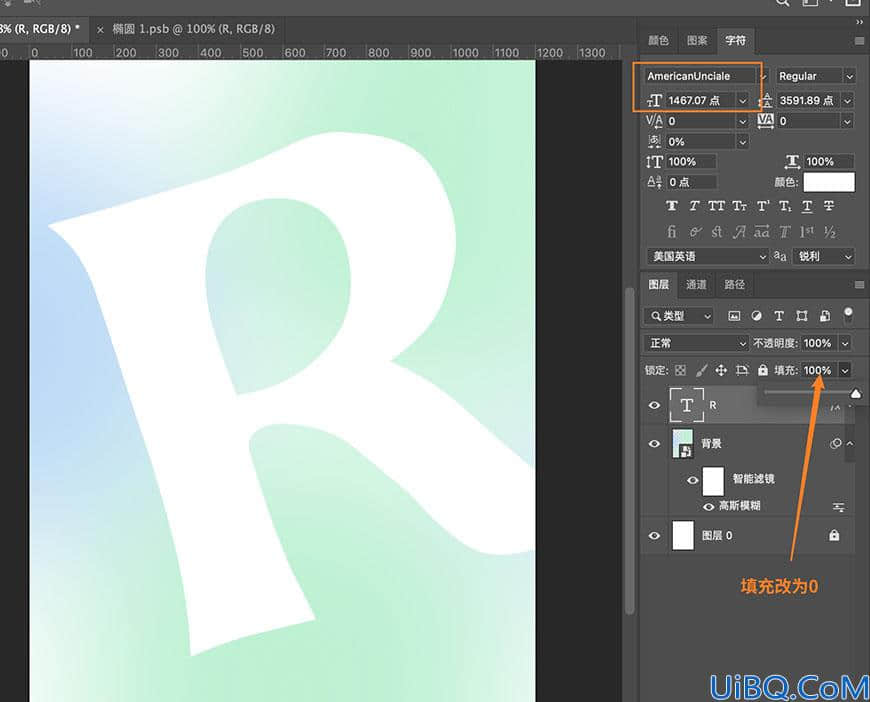The width and height of the screenshot is (870, 702).
Task: Filter layers by type layers
Action: point(779,316)
